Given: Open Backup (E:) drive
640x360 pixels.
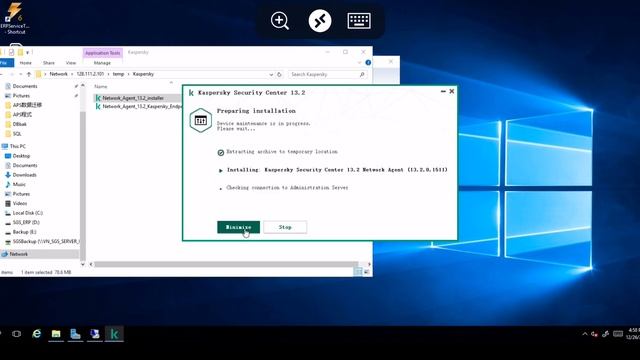Looking at the screenshot, I should (x=24, y=232).
